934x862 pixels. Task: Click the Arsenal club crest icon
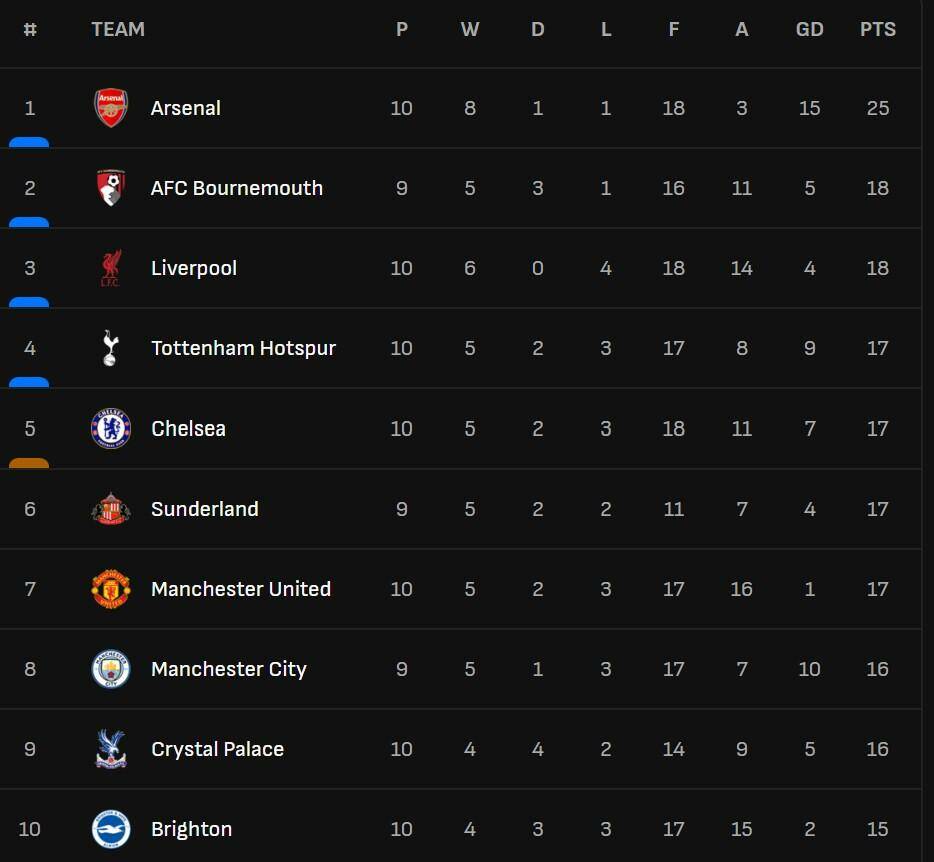click(111, 108)
